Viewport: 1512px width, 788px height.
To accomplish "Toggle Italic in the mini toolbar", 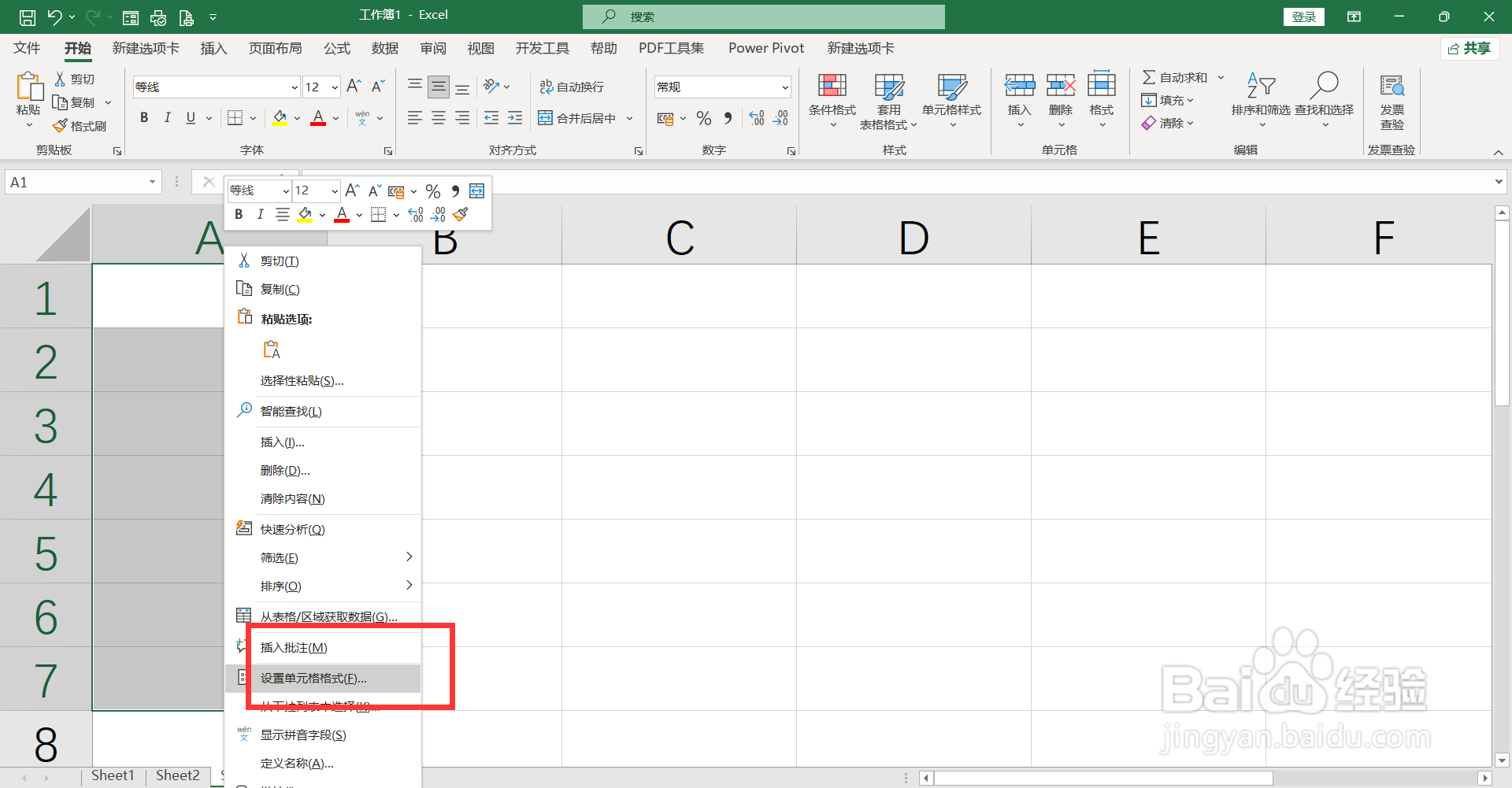I will coord(260,214).
